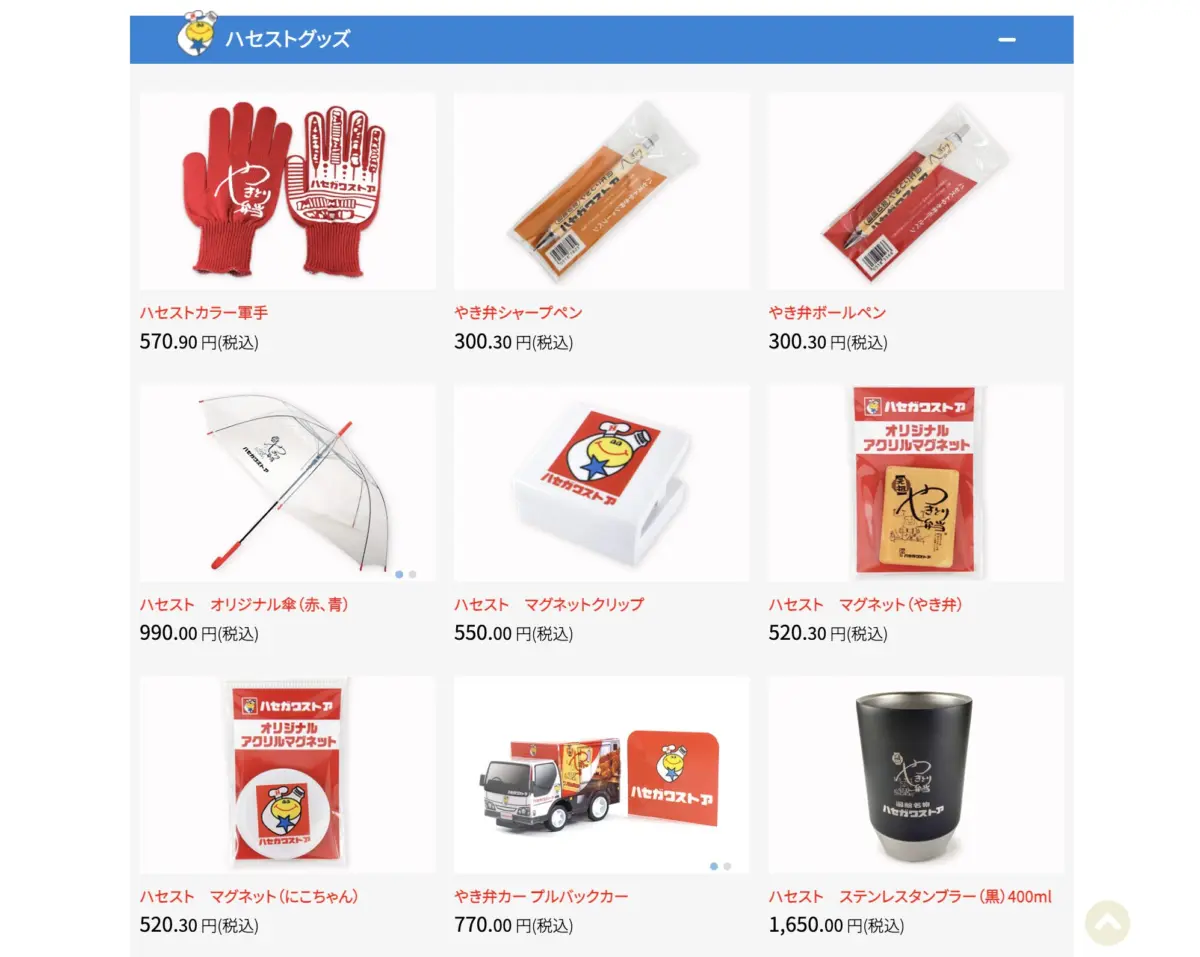Click the magnet clip product image
Viewport: 1200px width, 957px height.
click(x=602, y=483)
